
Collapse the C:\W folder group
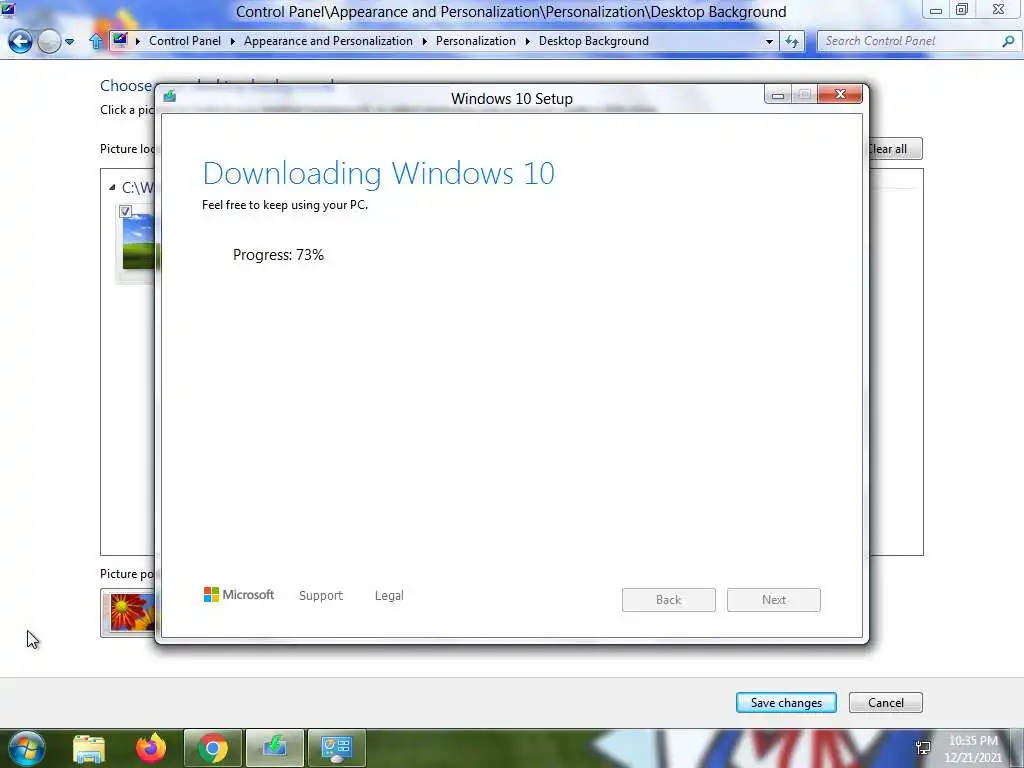pyautogui.click(x=112, y=187)
